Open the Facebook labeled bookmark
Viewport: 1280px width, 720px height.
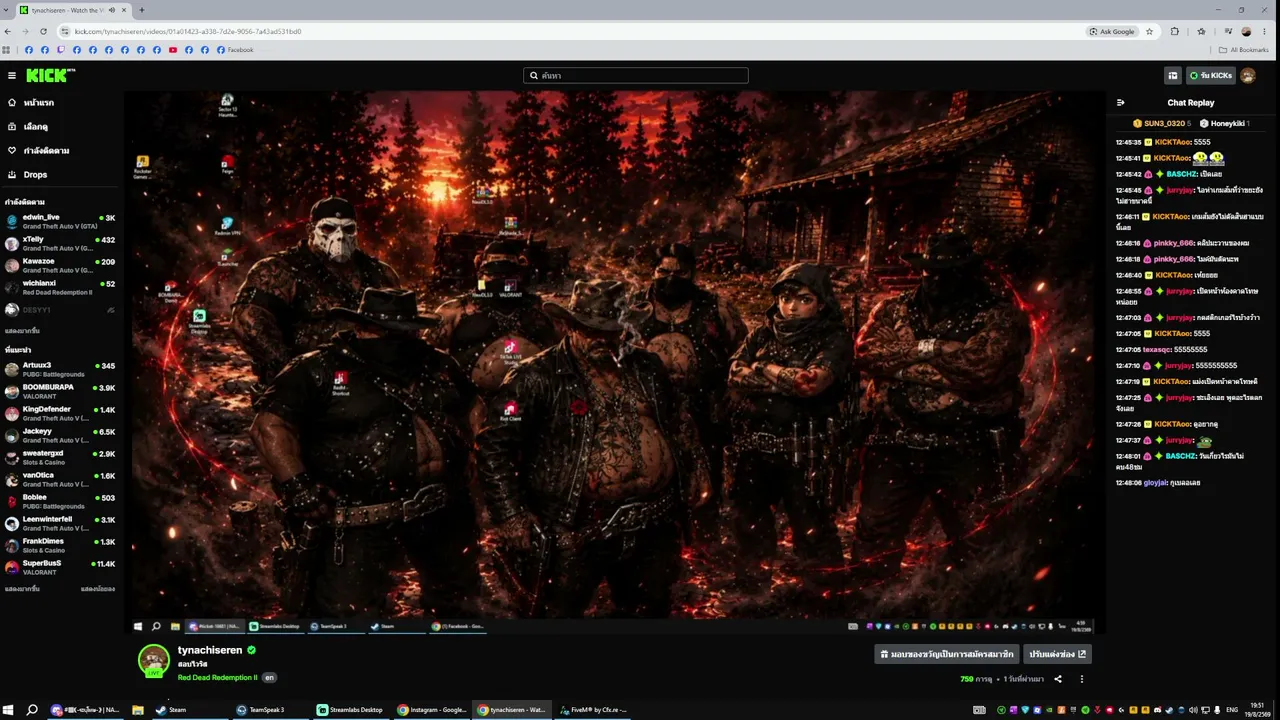coord(235,50)
